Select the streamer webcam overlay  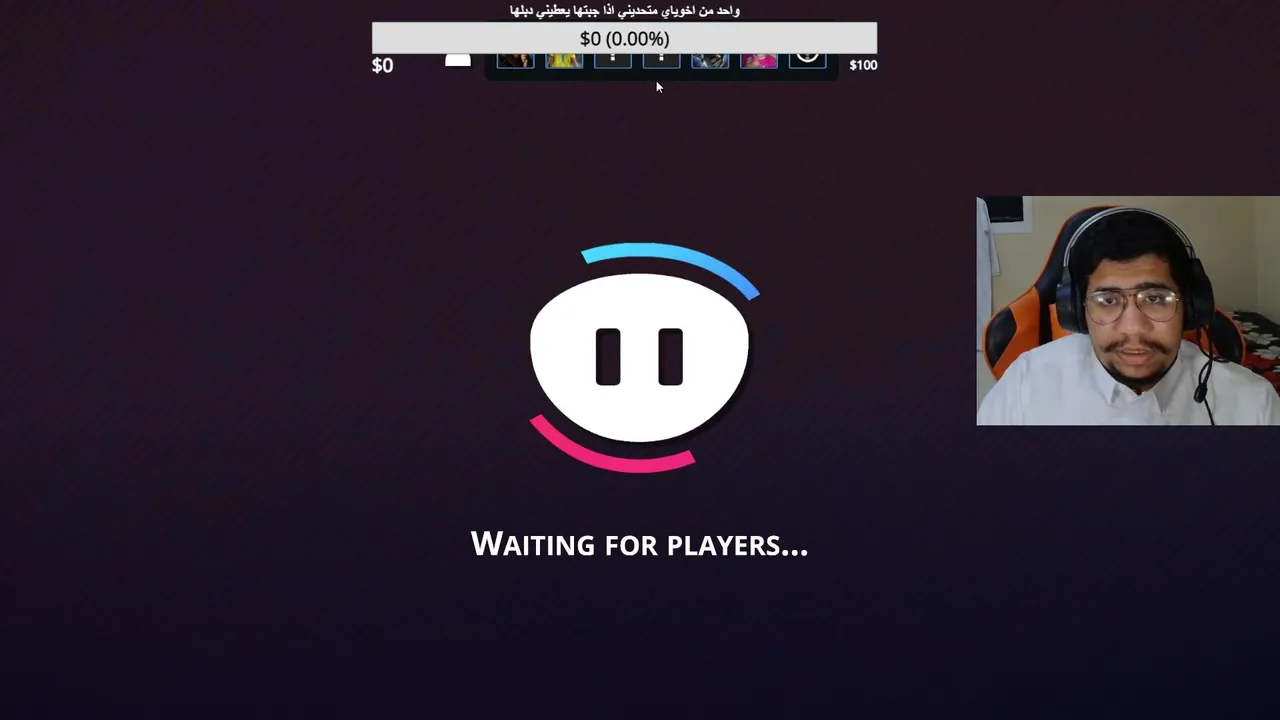(x=1128, y=311)
